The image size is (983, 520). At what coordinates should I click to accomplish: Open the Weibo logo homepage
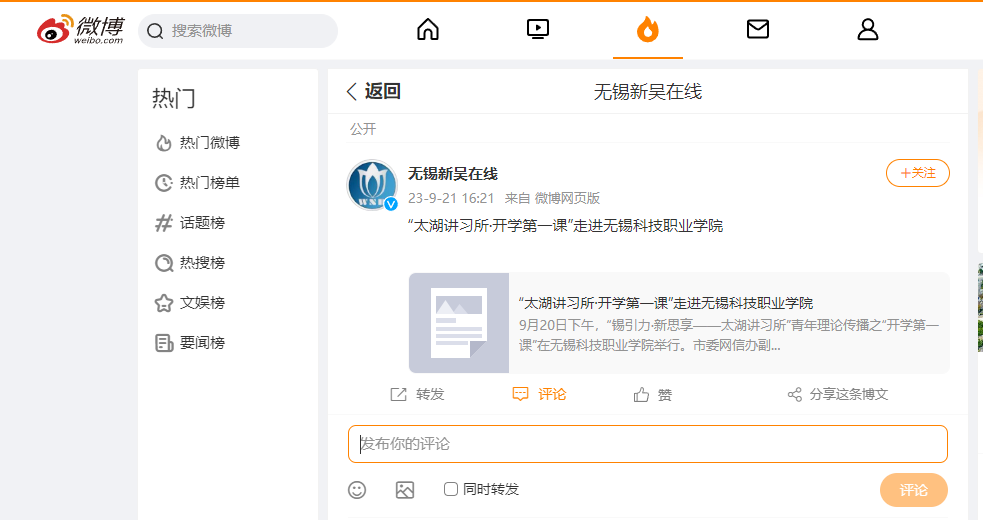(80, 29)
